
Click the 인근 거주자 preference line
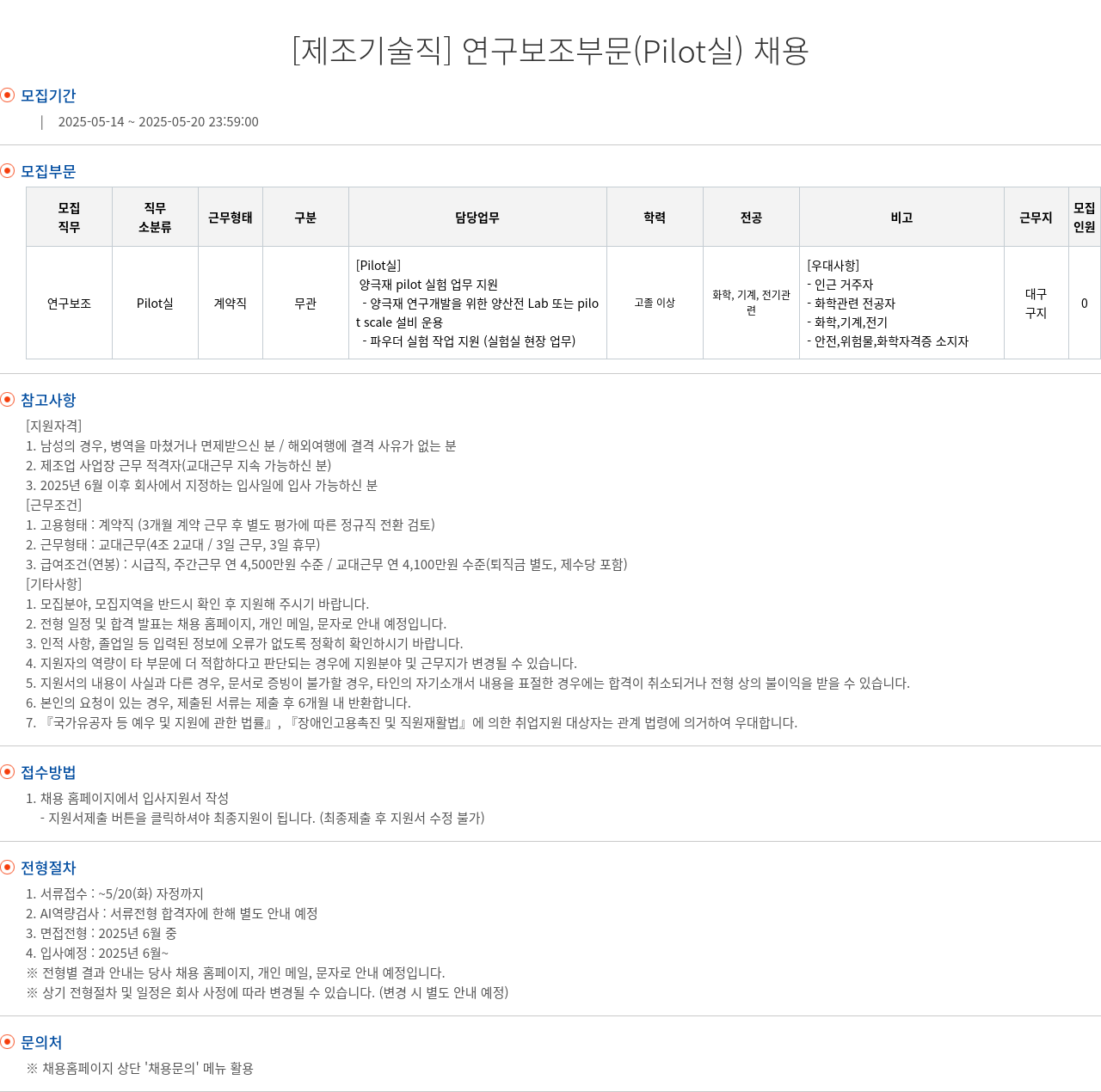pyautogui.click(x=840, y=285)
